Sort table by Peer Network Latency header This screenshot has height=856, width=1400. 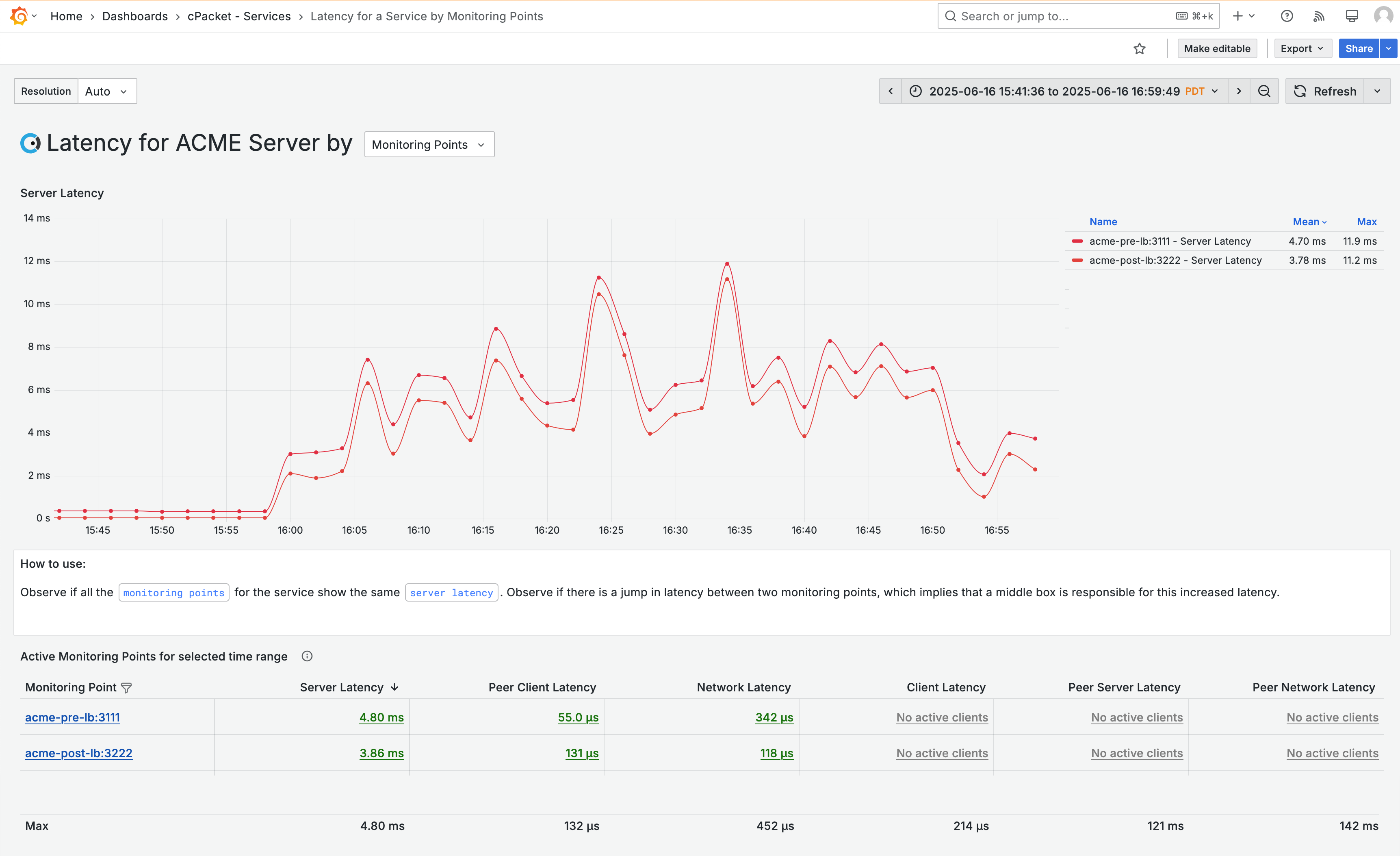1313,687
